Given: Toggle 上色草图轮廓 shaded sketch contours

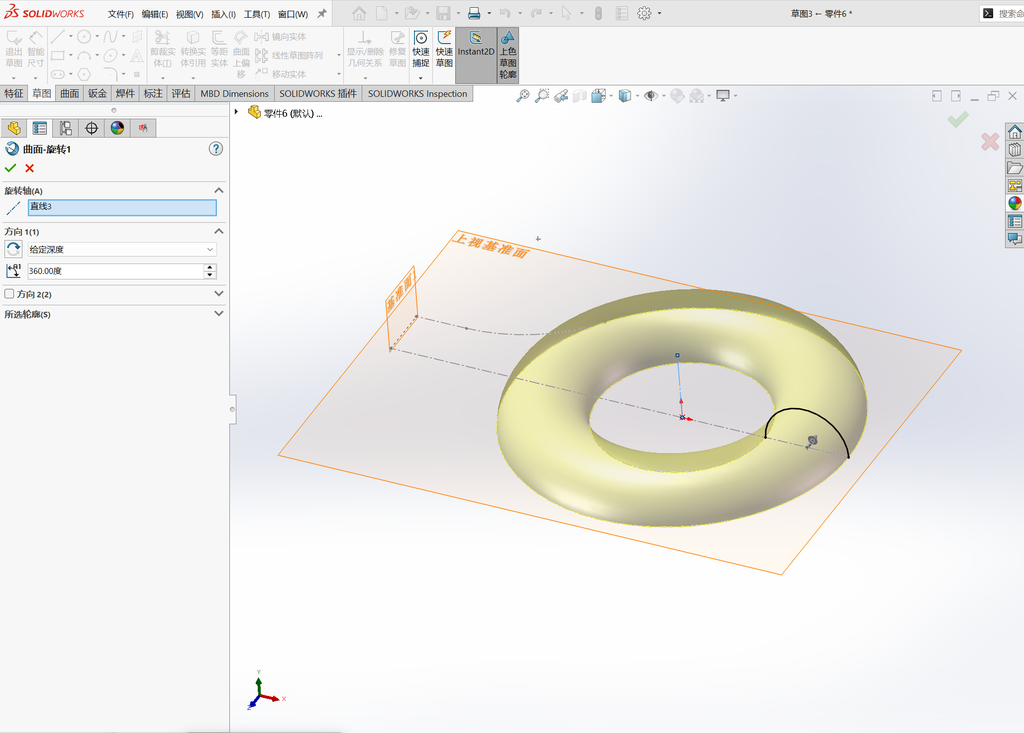Looking at the screenshot, I should [x=507, y=55].
